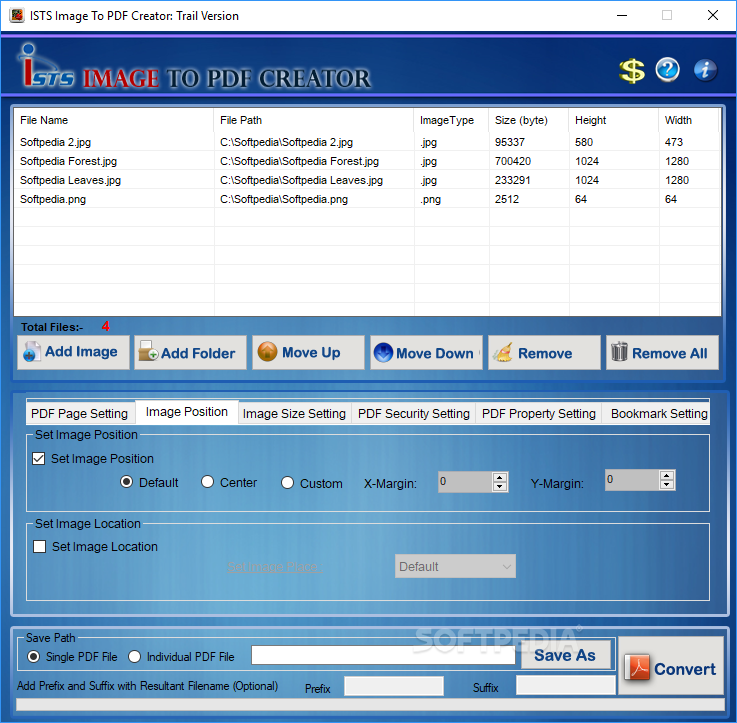Click the app icon in title bar
Viewport: 737px width, 723px height.
[16, 16]
